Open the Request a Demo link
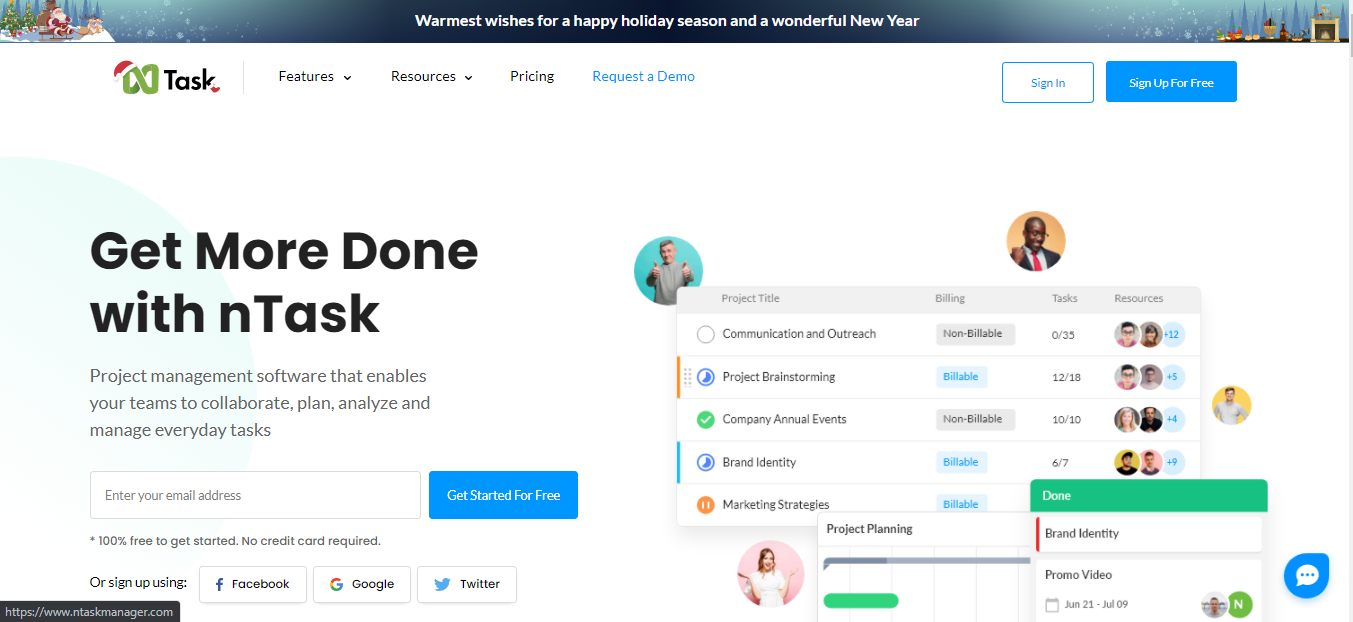Screen dimensions: 1353x622 643,76
